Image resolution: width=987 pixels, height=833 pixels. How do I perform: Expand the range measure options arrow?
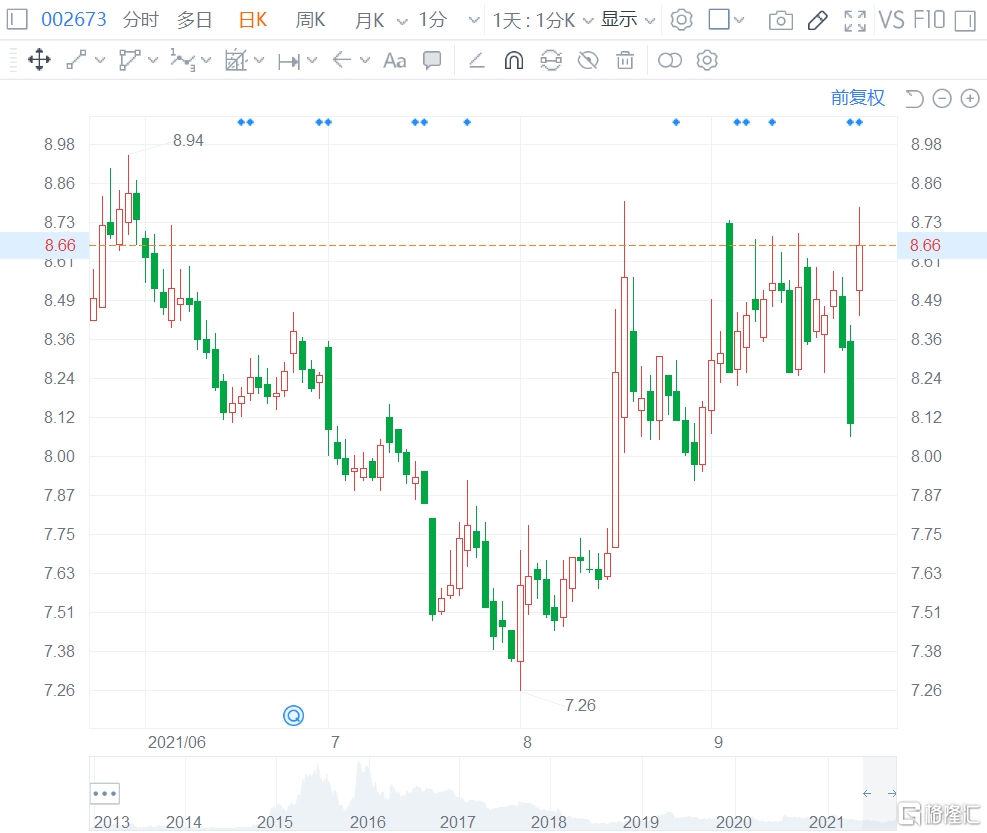(x=312, y=60)
